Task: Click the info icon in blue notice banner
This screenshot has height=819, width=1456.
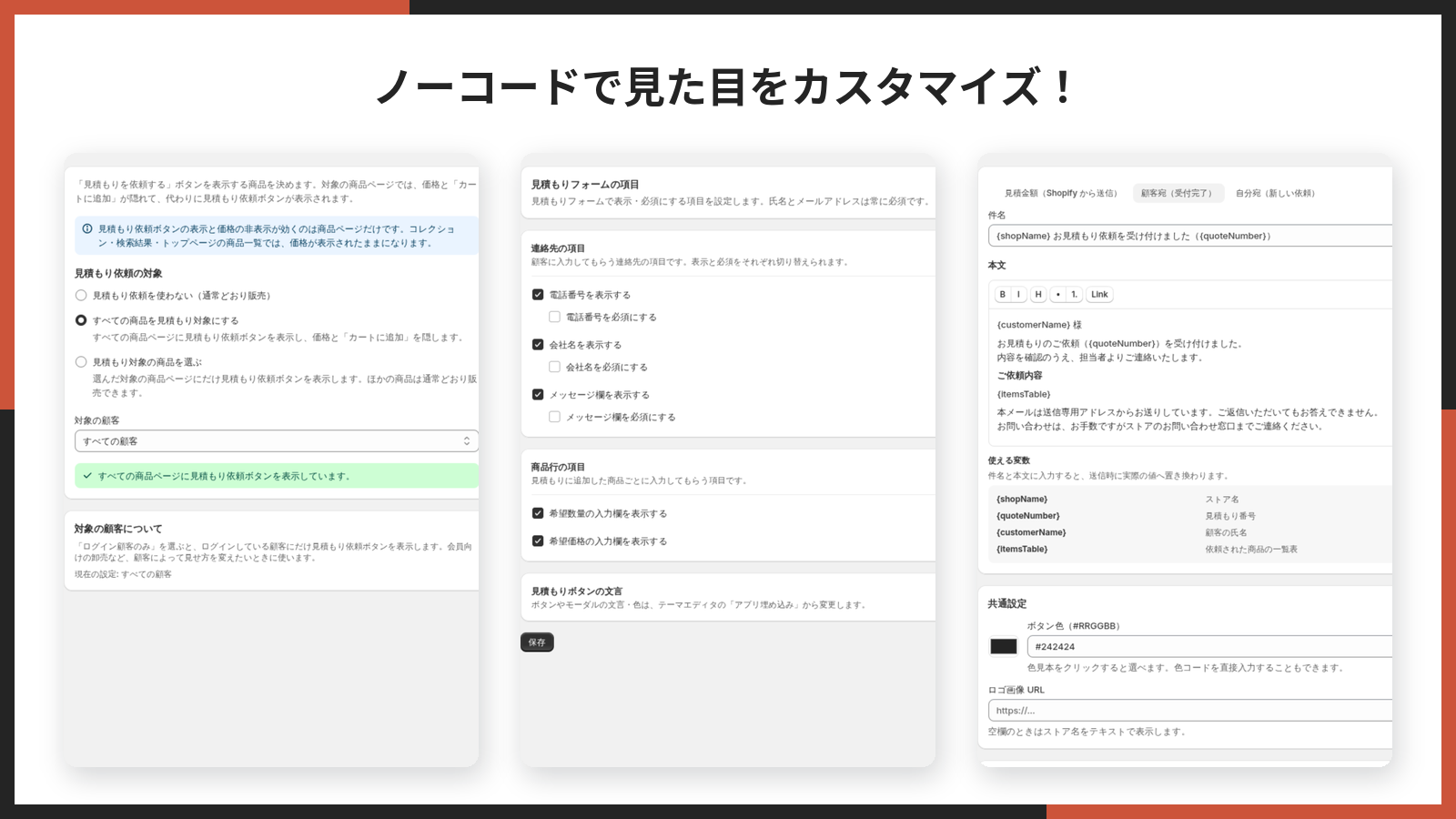Action: [87, 229]
